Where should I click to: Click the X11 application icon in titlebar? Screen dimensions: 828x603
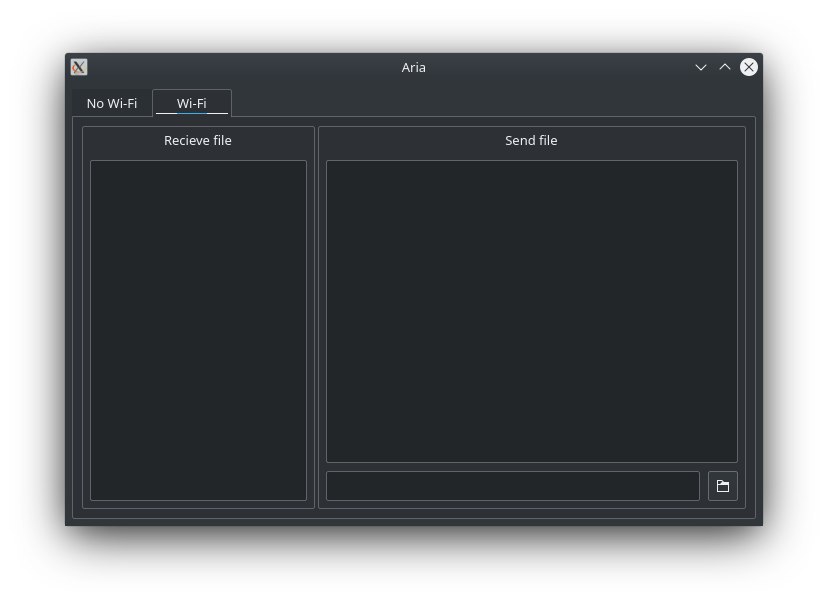79,67
